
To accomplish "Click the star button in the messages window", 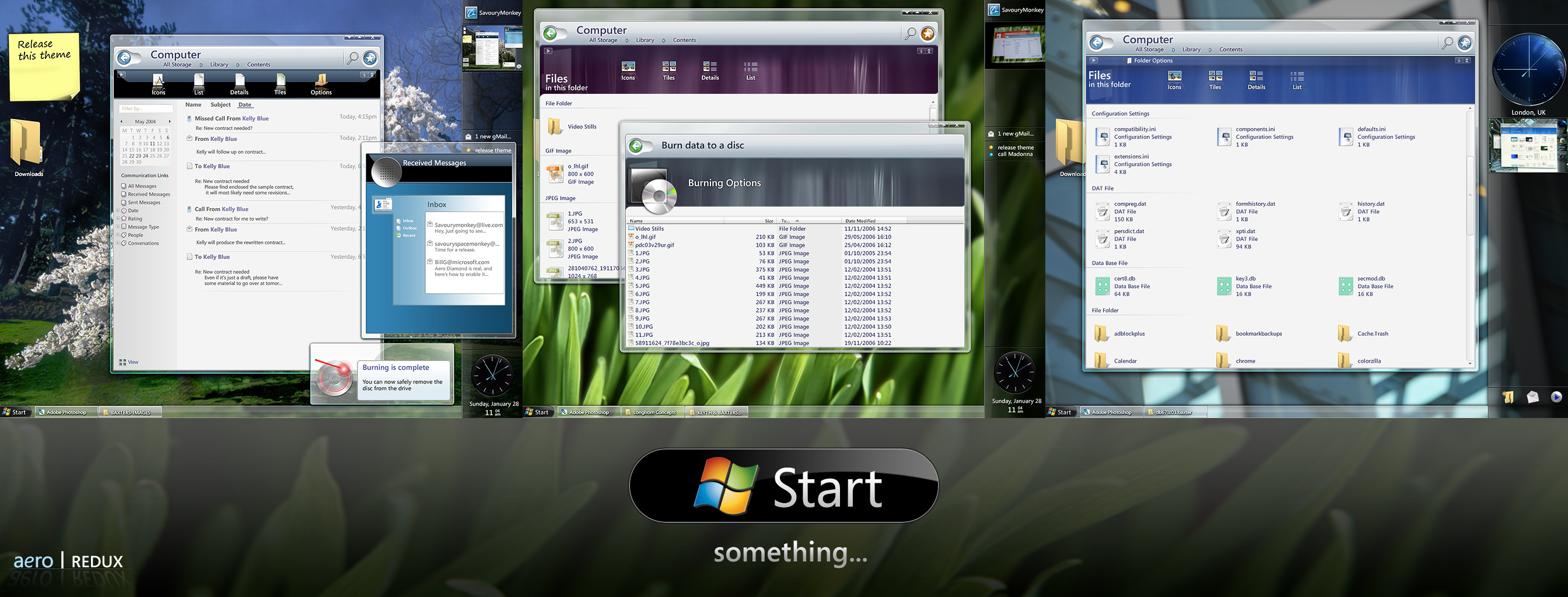I will (x=370, y=58).
